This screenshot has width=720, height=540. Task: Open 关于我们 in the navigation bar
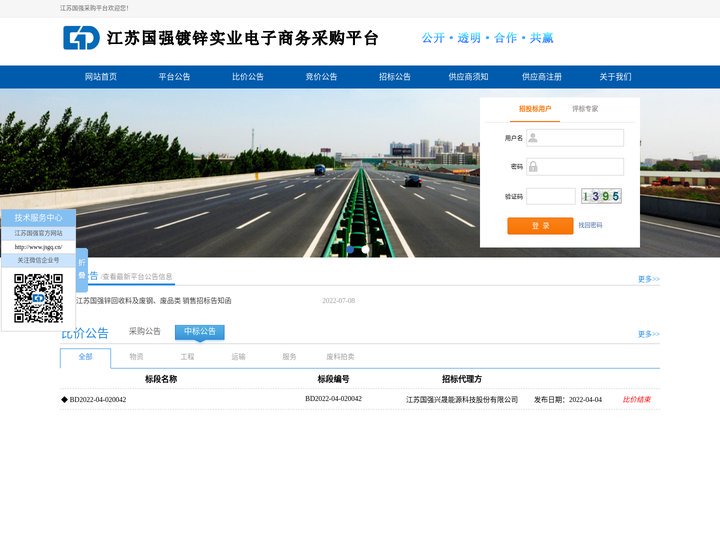(615, 77)
